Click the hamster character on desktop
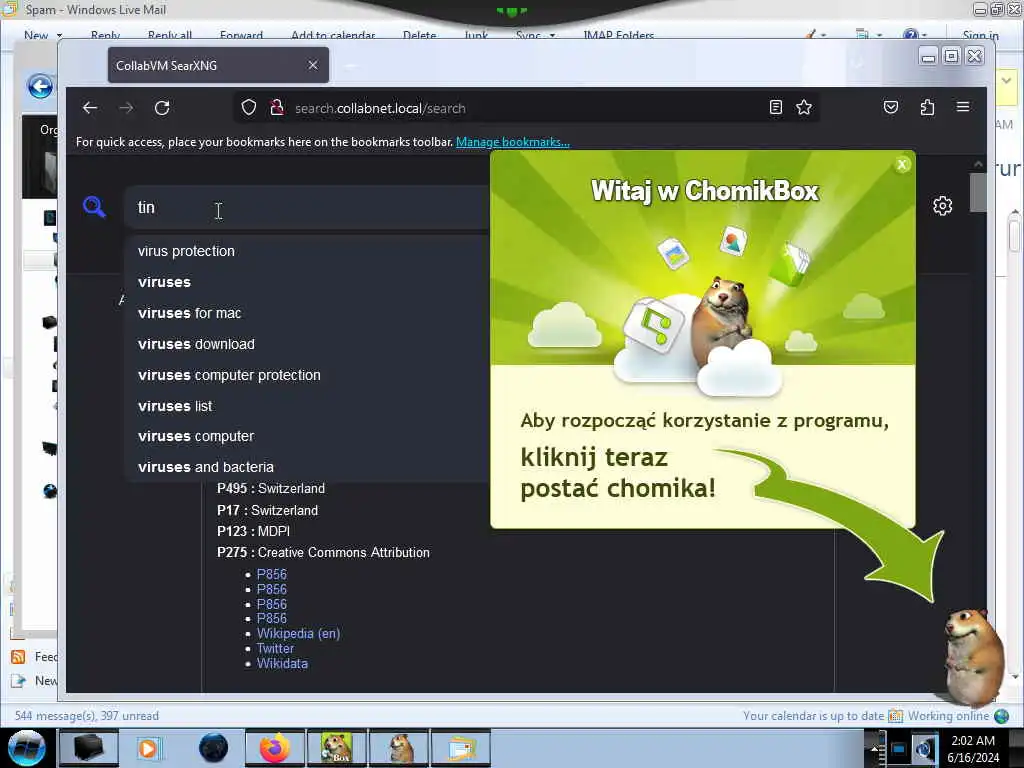This screenshot has width=1024, height=768. pyautogui.click(x=974, y=656)
